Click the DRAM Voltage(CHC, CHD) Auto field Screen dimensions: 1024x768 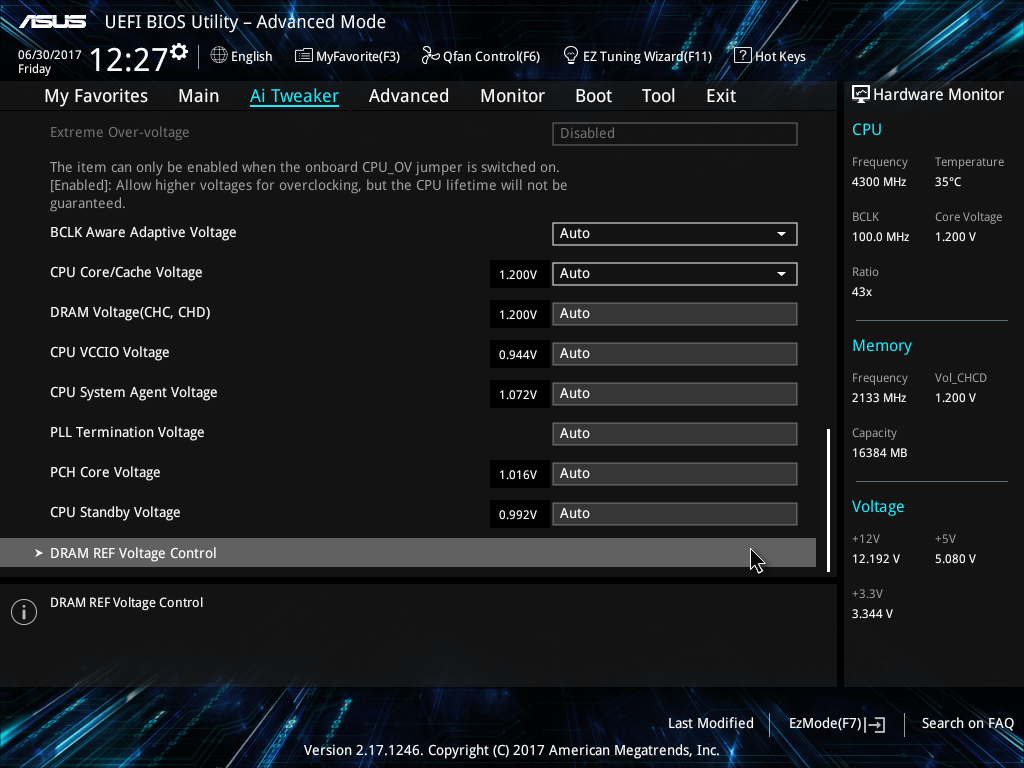pyautogui.click(x=675, y=313)
